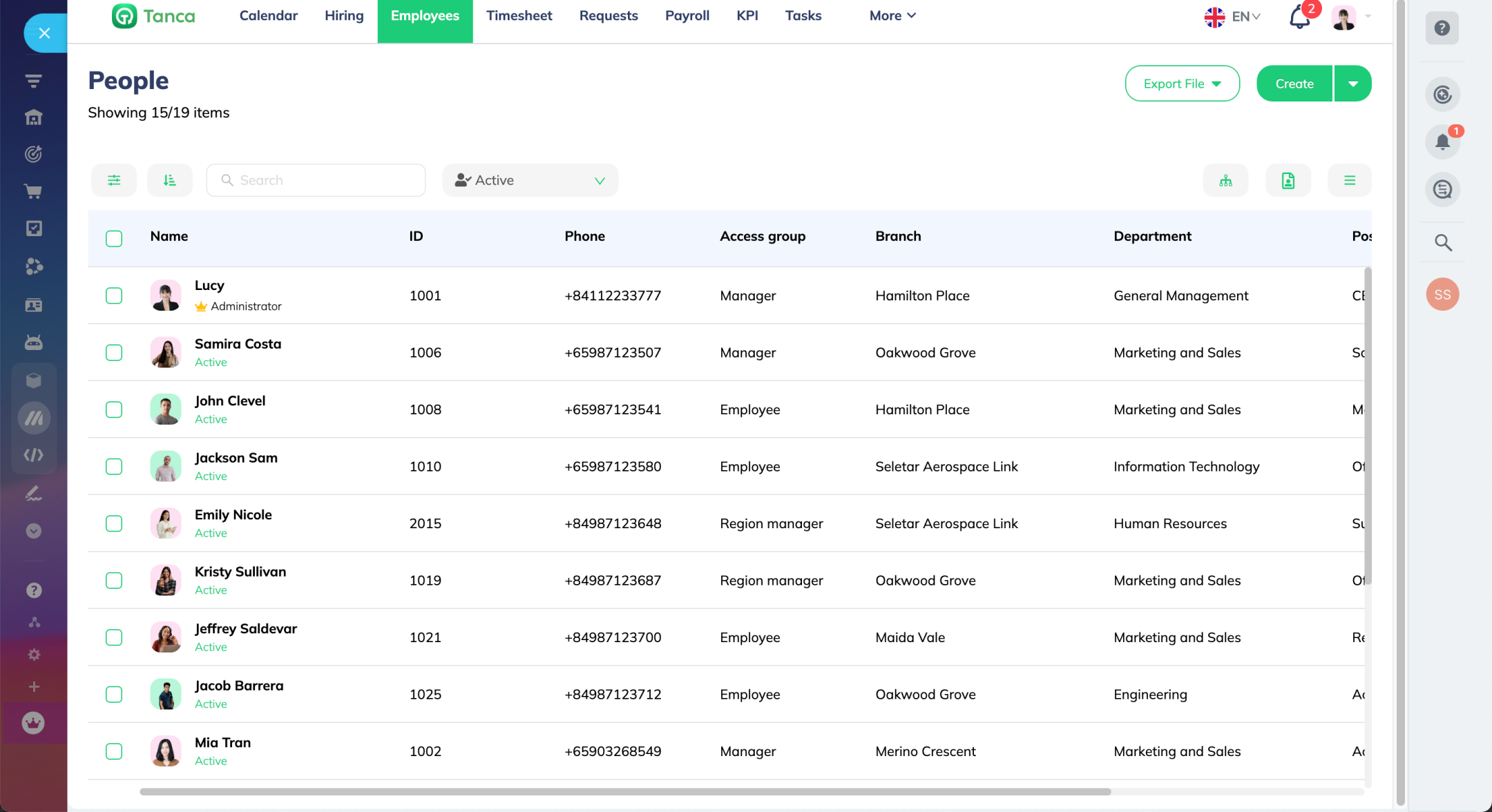Expand the Active status filter dropdown
Screen dimensions: 1492x812
(x=530, y=180)
